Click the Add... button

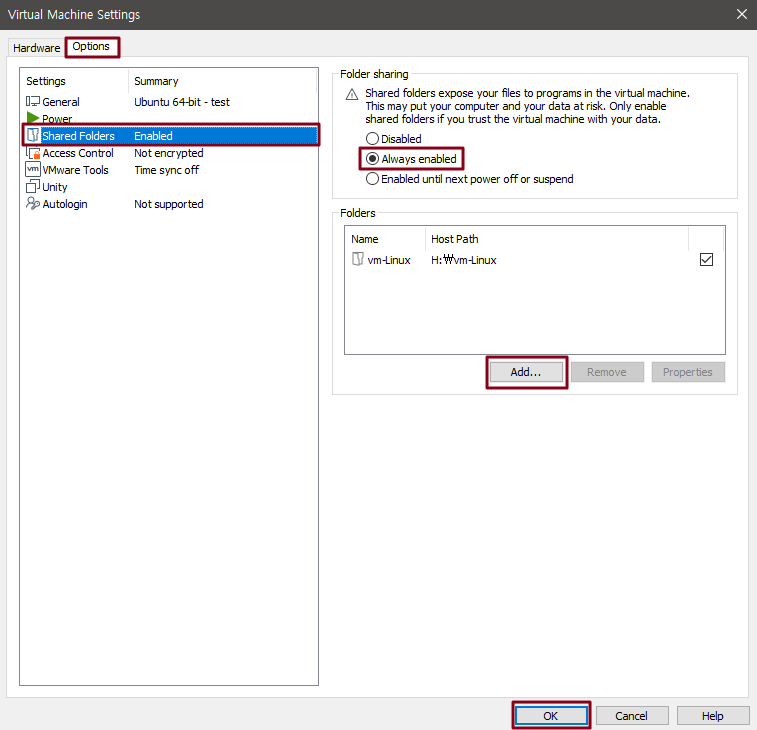pos(526,372)
